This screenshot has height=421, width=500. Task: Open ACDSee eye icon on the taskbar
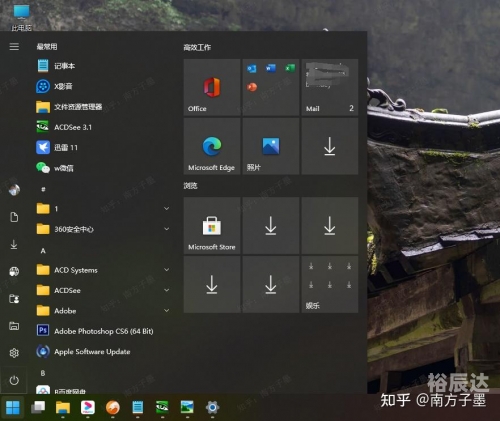pyautogui.click(x=162, y=407)
